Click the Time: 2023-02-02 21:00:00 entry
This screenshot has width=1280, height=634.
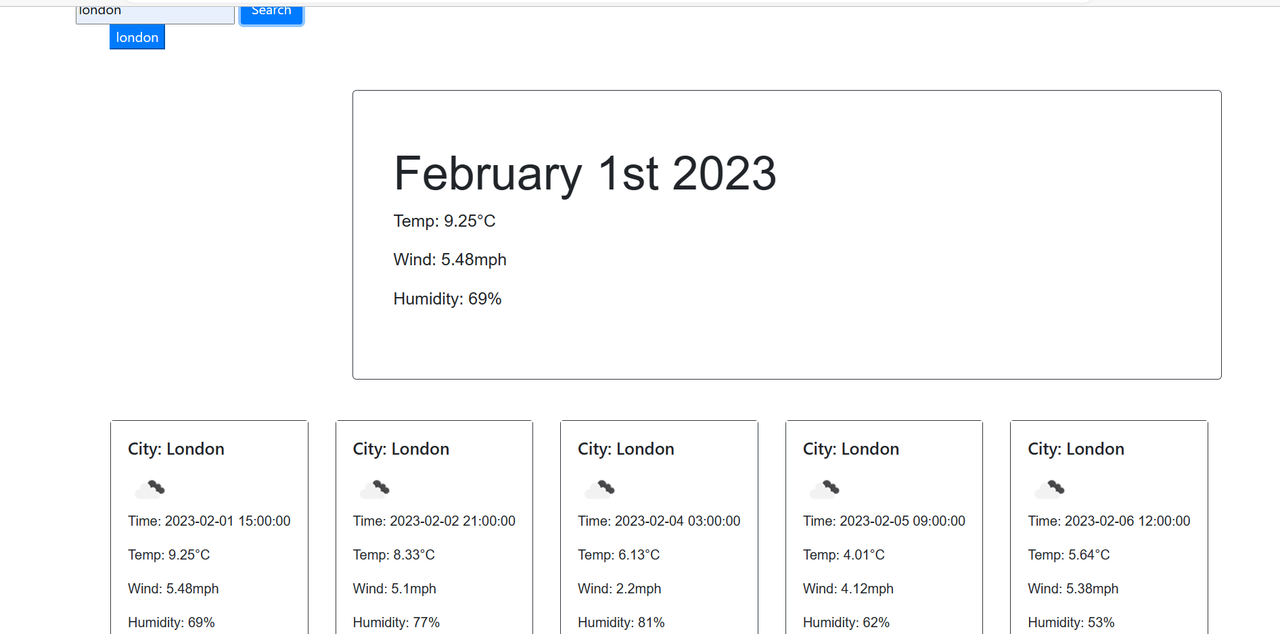tap(434, 520)
